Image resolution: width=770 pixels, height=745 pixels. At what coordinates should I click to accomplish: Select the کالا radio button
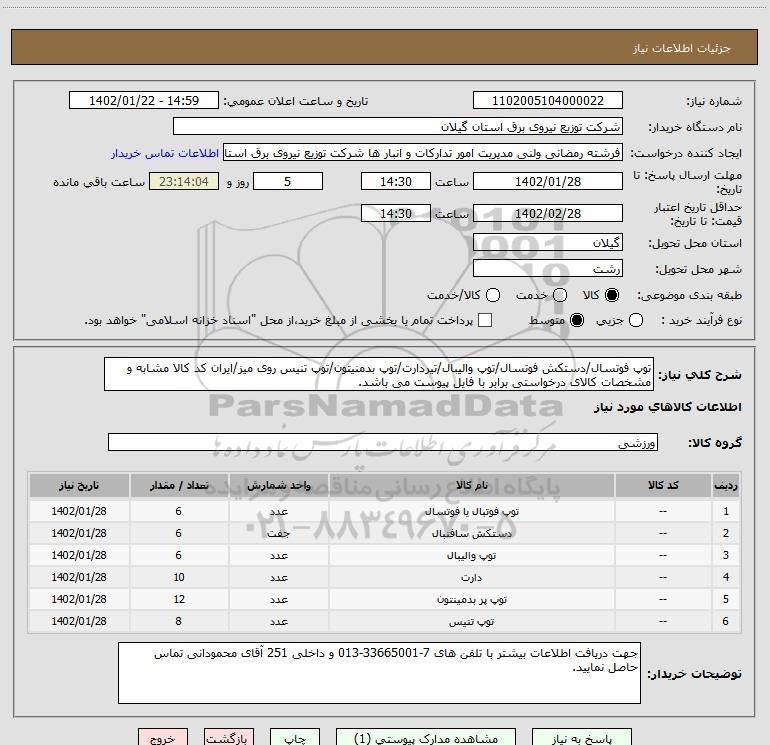click(x=612, y=295)
